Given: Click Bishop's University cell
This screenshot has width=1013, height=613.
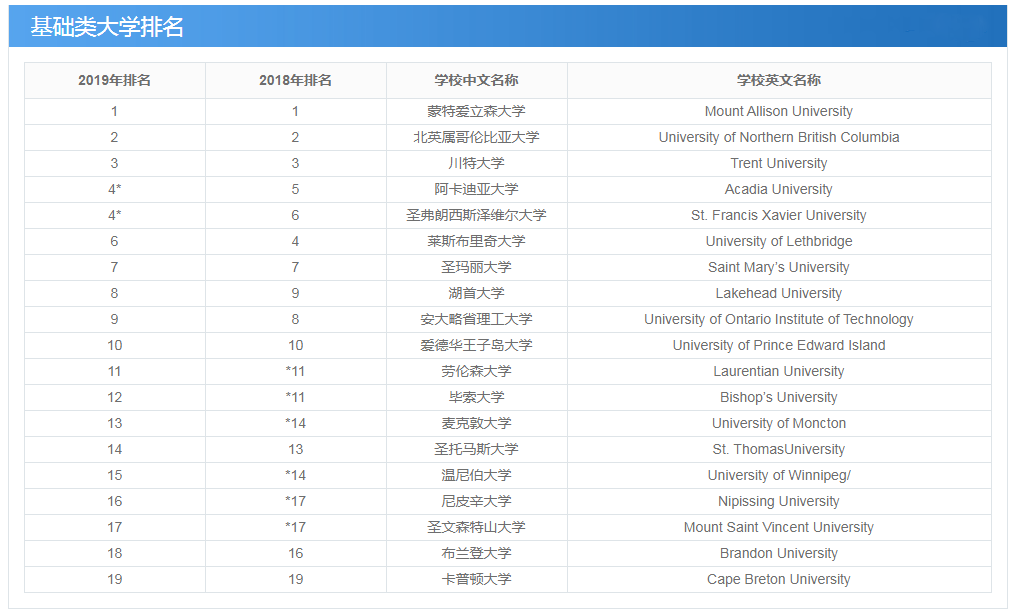Looking at the screenshot, I should [x=778, y=397].
